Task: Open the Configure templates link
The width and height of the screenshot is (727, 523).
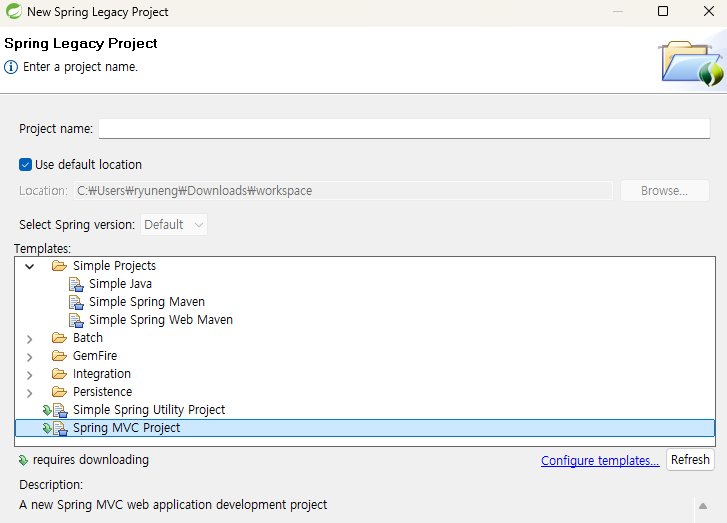Action: point(600,460)
